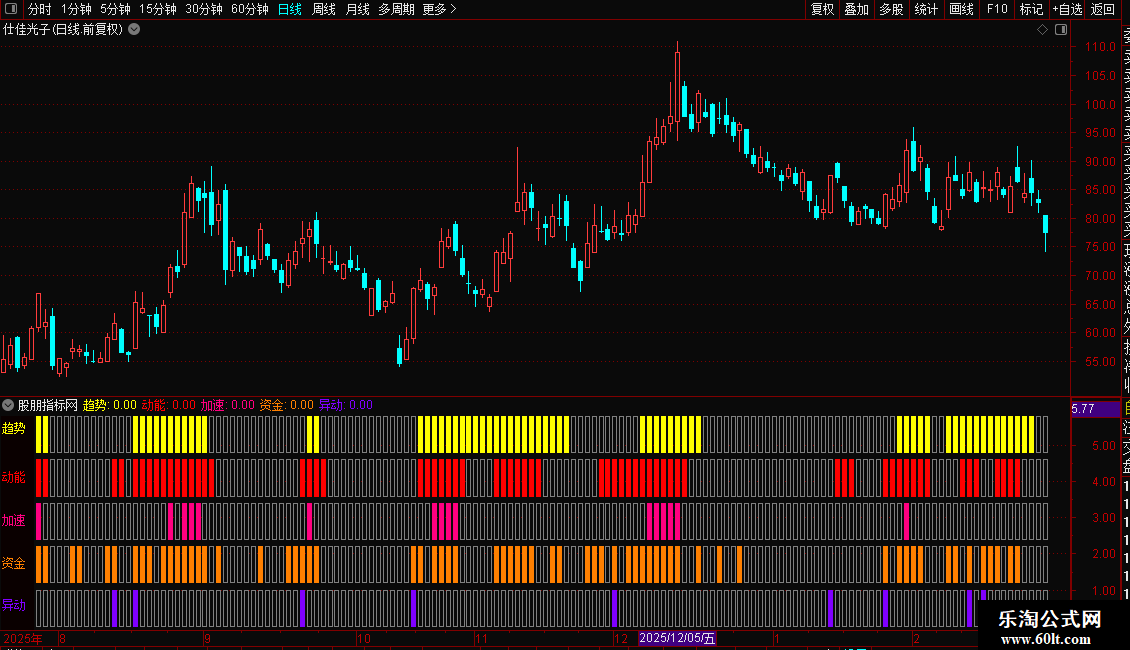Add stock via +自选 button
This screenshot has width=1130, height=650.
(x=1067, y=9)
